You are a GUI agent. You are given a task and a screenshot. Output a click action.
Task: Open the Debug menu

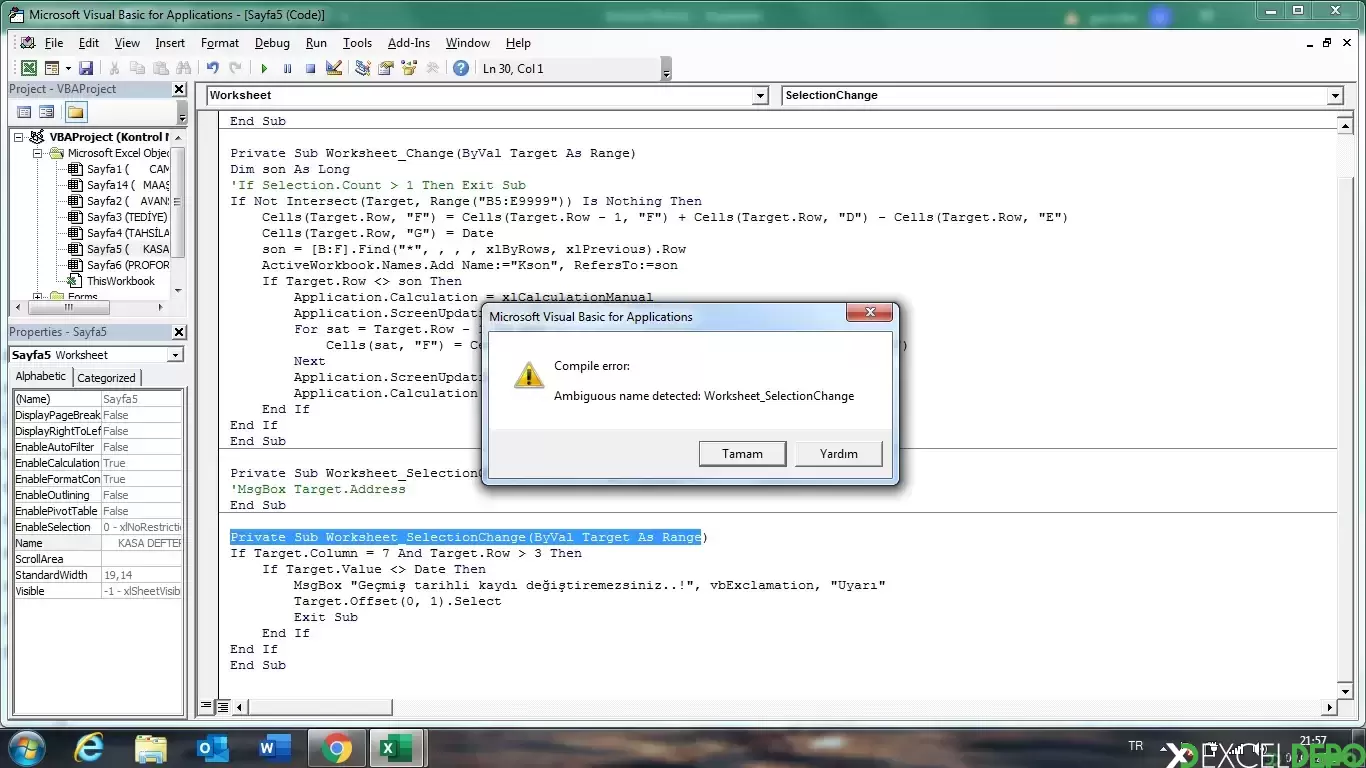pos(272,43)
